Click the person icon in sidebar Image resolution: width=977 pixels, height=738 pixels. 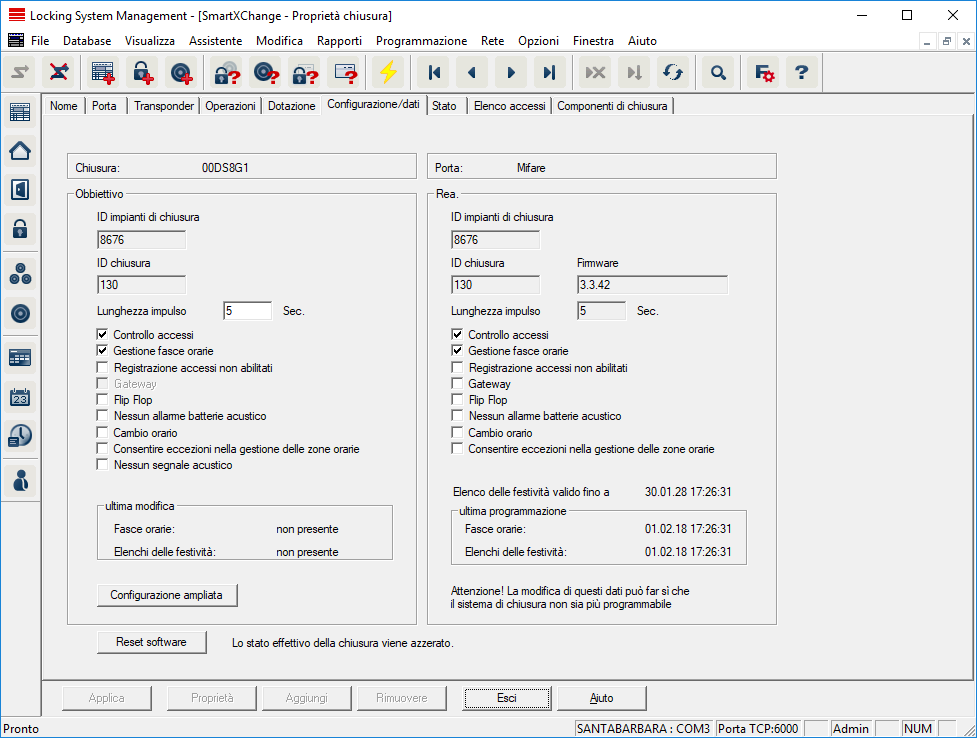[20, 480]
